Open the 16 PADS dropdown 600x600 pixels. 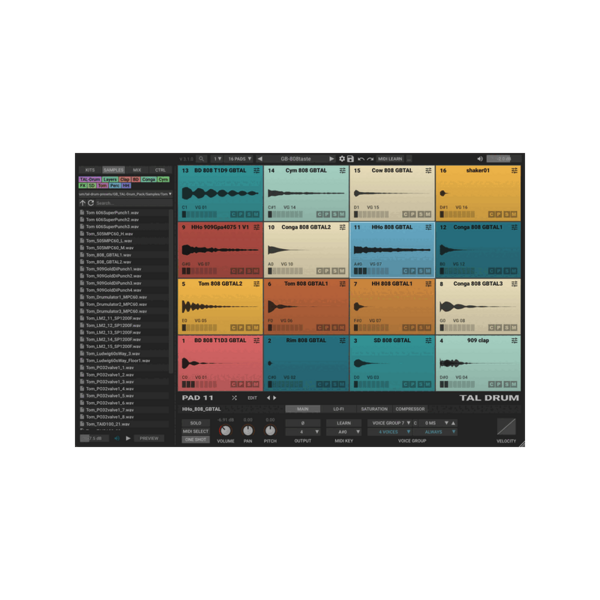[x=240, y=159]
